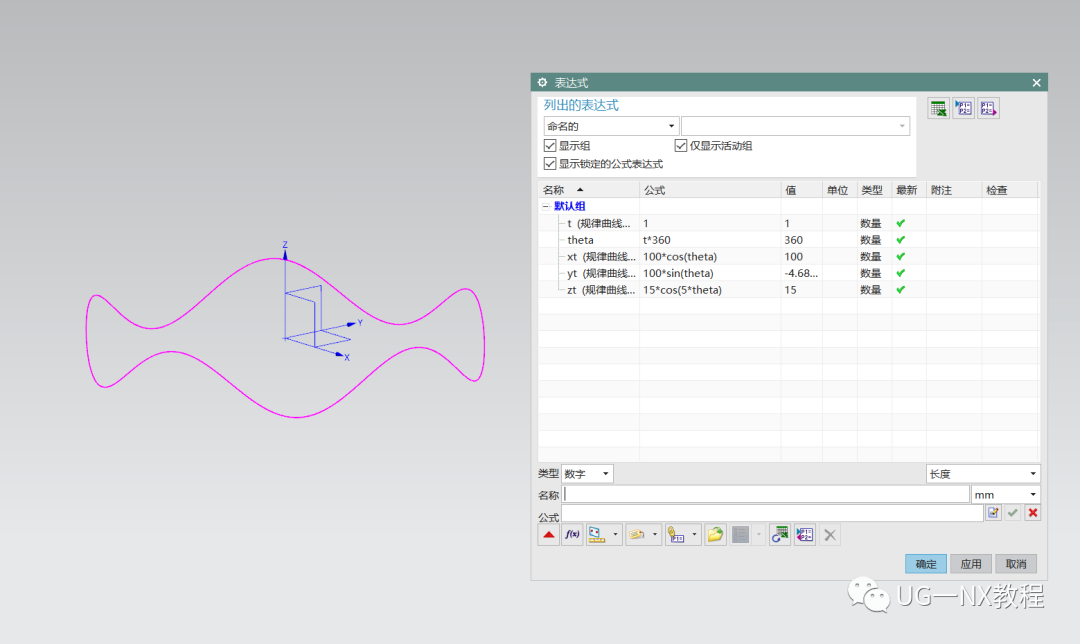Select the xt (规律曲线) expression row
Image resolution: width=1080 pixels, height=644 pixels.
coord(789,256)
